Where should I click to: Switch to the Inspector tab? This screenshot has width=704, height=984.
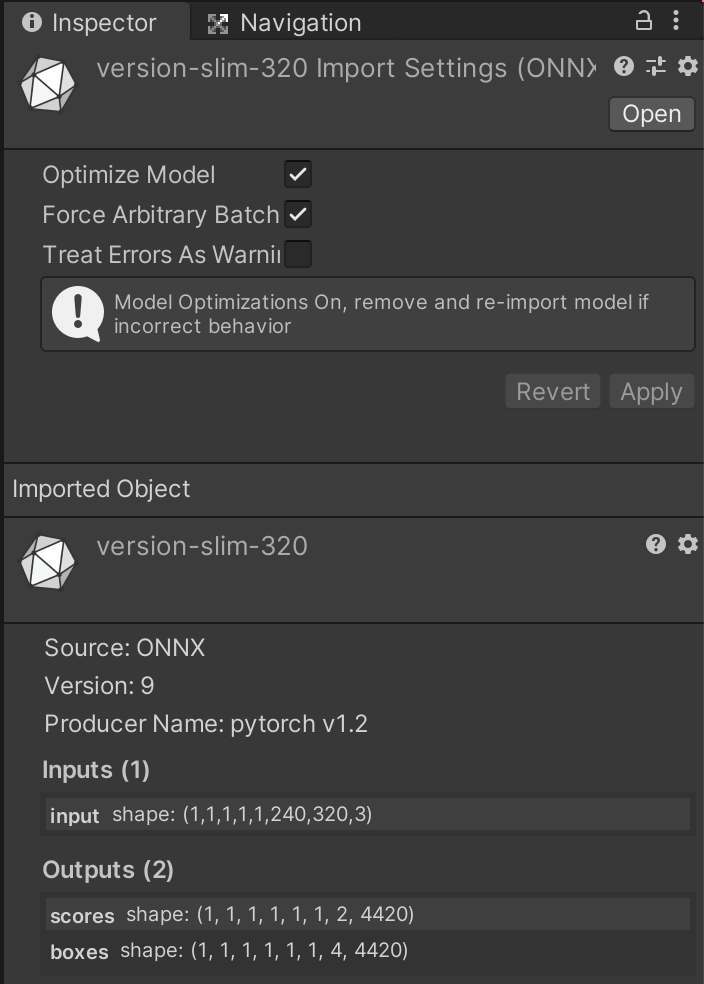click(x=90, y=22)
